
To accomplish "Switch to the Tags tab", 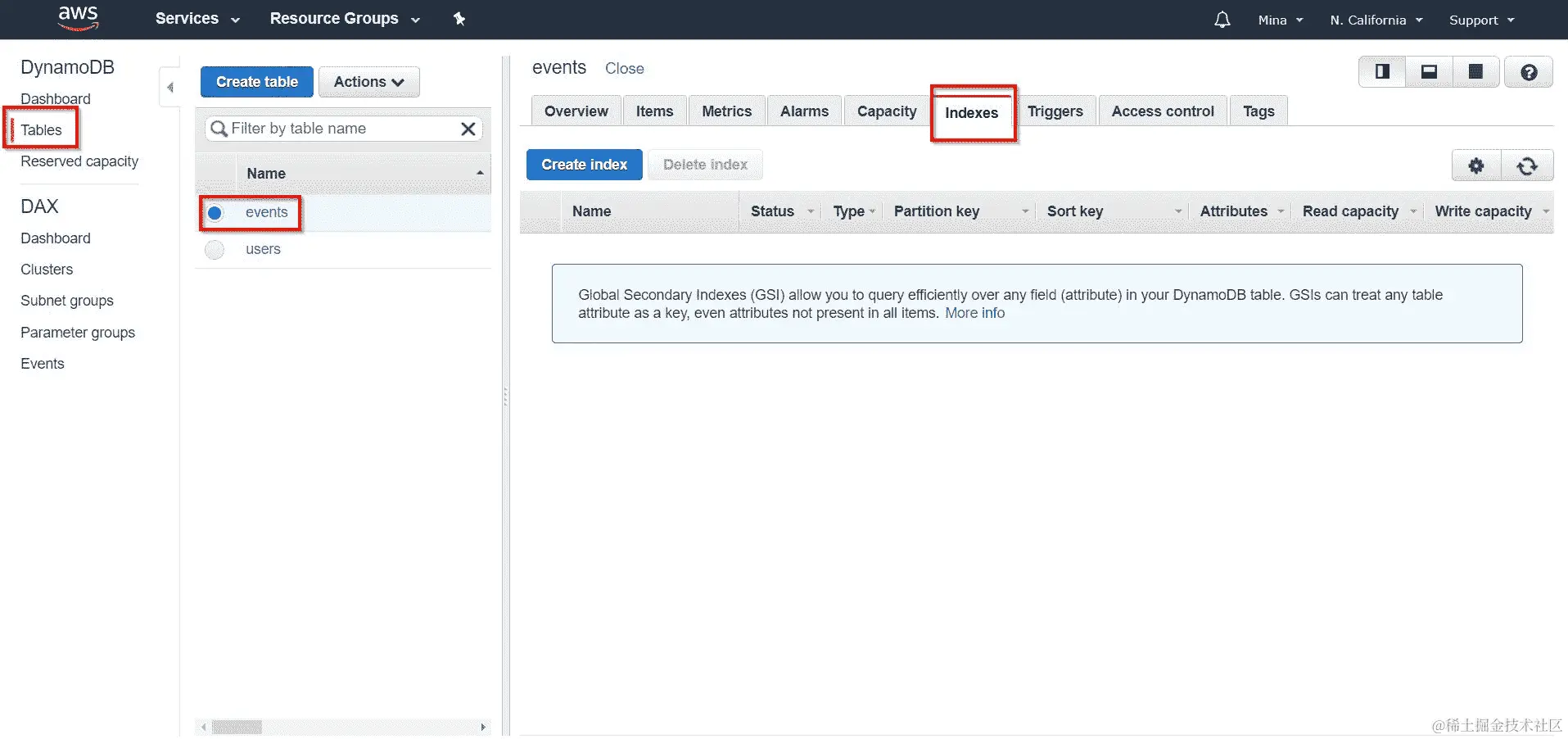I will tap(1258, 111).
